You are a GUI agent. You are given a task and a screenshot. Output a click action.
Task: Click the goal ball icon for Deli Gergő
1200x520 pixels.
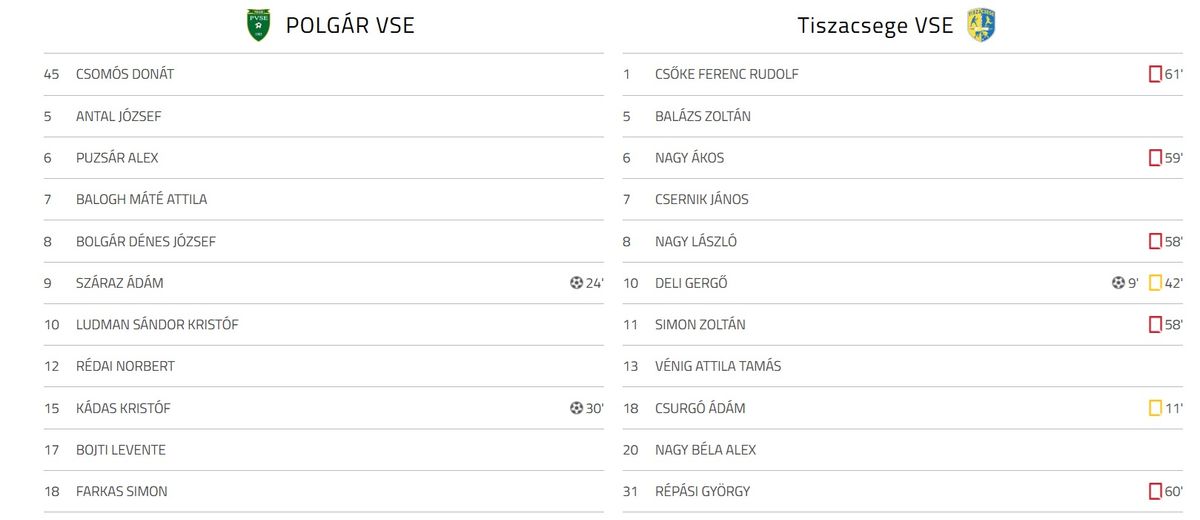(x=1118, y=283)
